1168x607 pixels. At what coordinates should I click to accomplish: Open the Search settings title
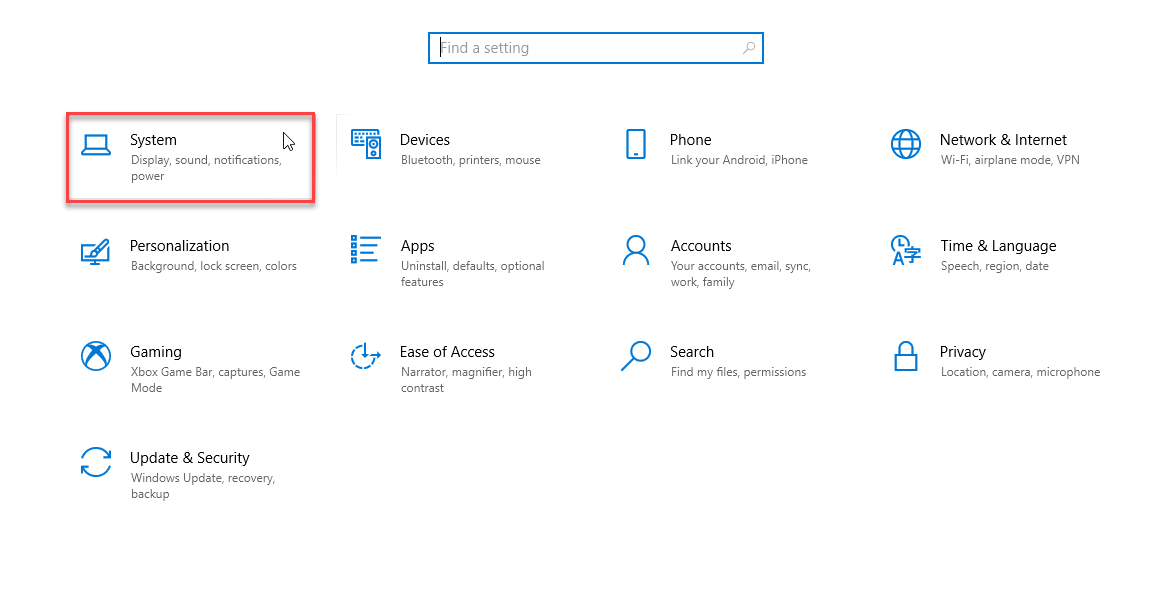(x=692, y=352)
